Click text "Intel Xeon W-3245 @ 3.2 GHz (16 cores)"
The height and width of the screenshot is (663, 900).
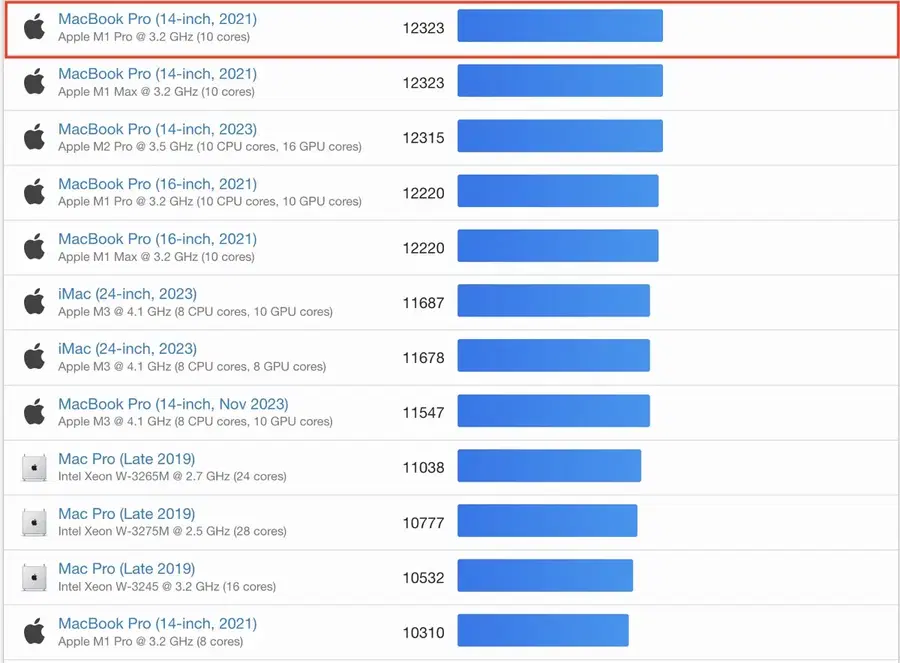pos(167,587)
